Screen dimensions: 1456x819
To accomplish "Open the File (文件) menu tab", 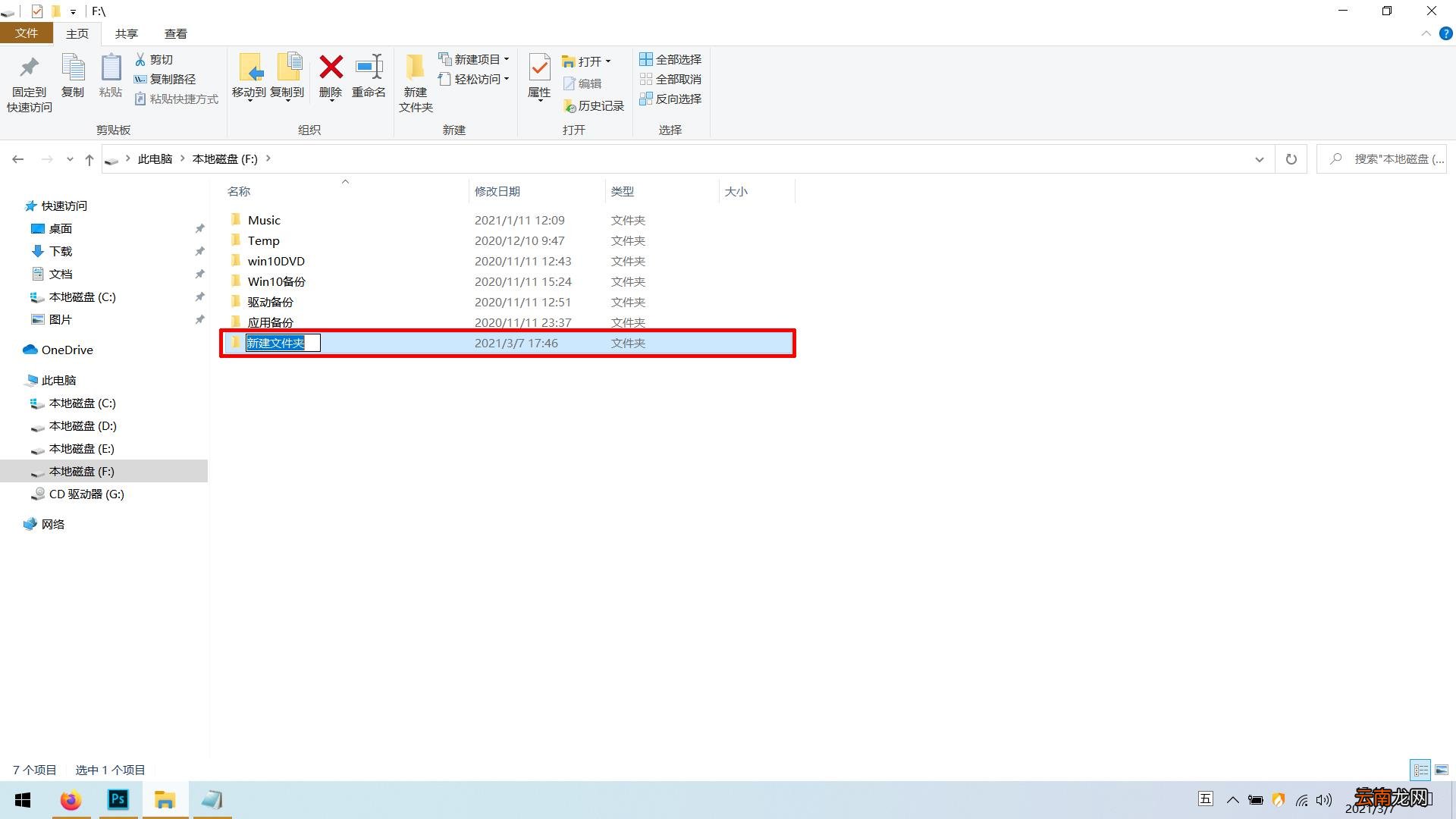I will [27, 33].
